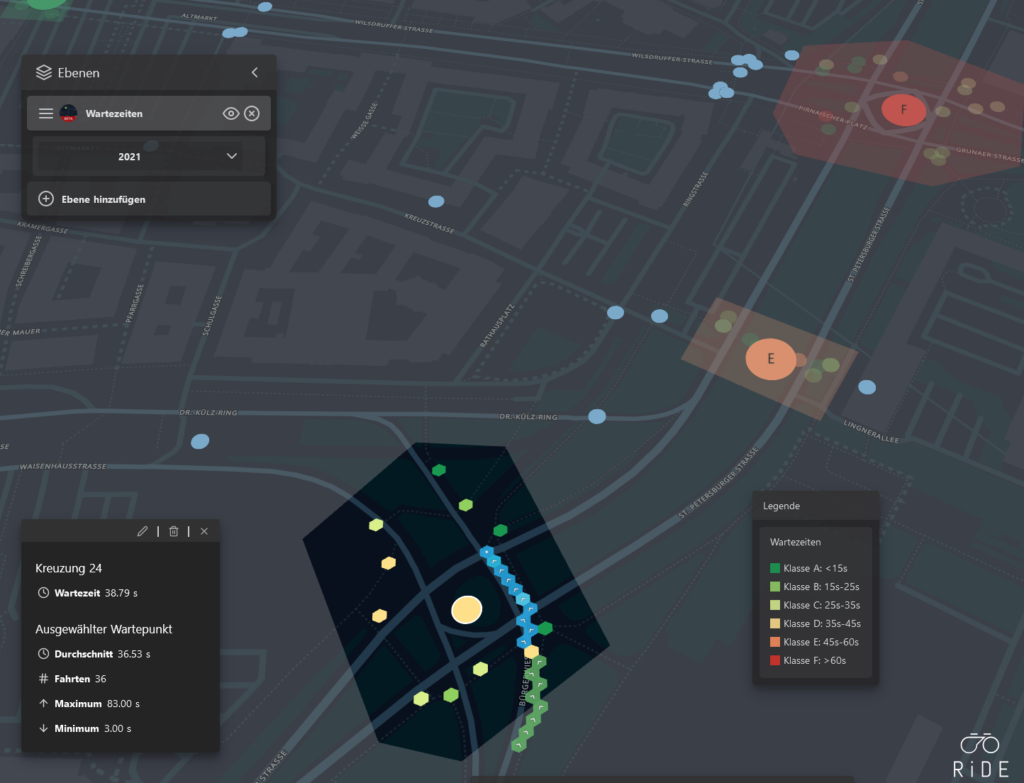Click the clock icon next to Wartezeit
Image resolution: width=1024 pixels, height=783 pixels.
coord(43,593)
